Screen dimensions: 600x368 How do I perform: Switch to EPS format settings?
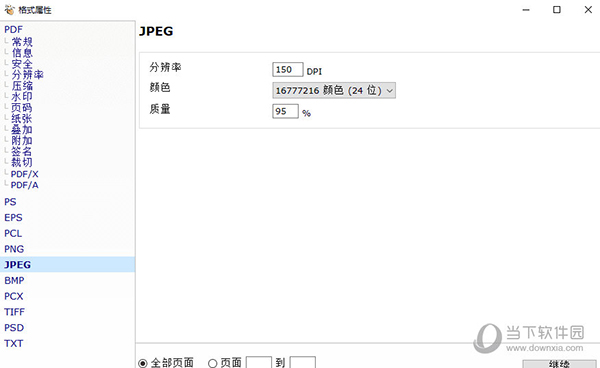point(13,218)
